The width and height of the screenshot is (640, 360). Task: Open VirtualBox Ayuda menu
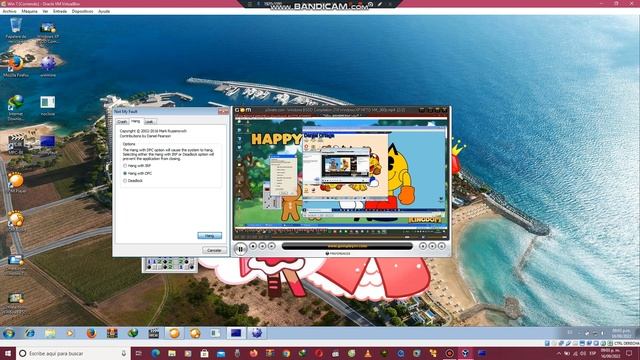click(x=104, y=11)
